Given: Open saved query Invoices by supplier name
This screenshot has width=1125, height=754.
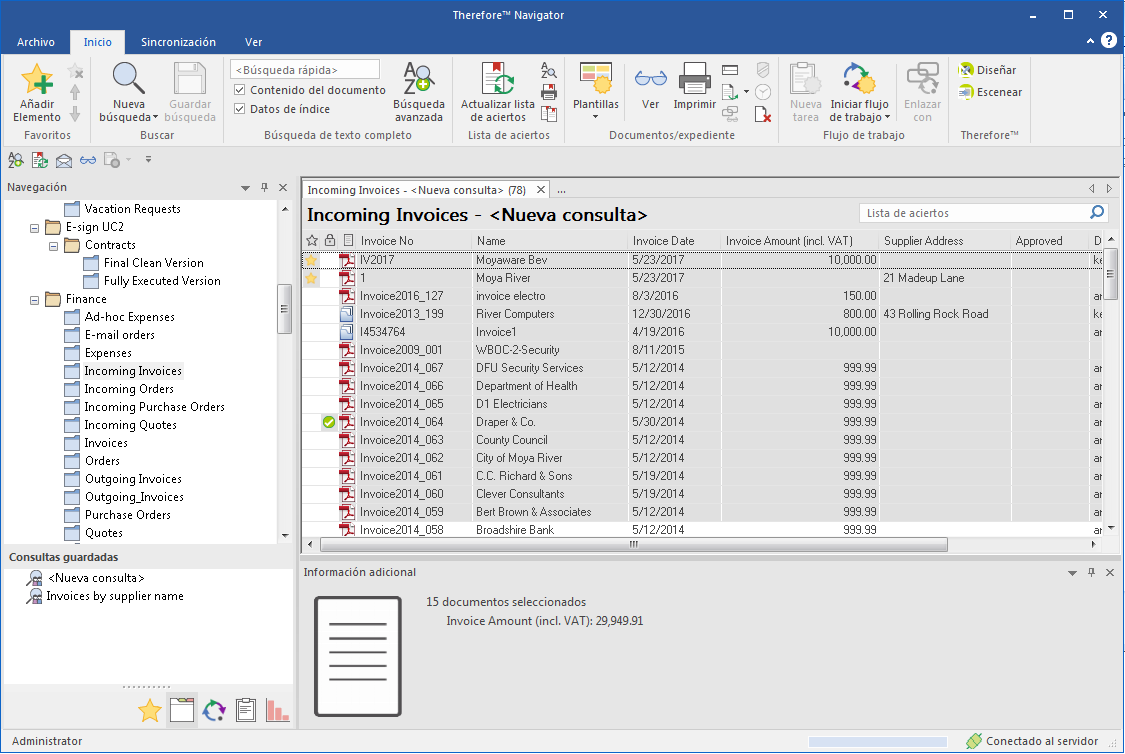Looking at the screenshot, I should 115,596.
